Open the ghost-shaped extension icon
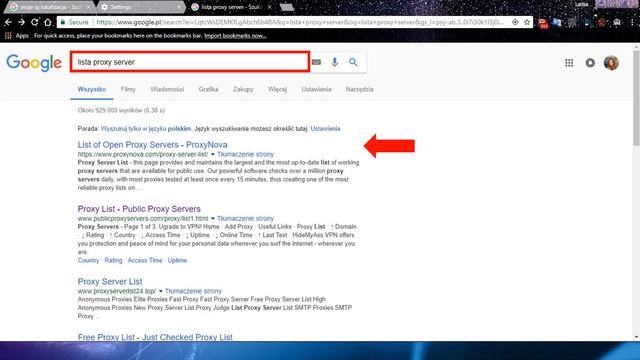 (x=617, y=22)
